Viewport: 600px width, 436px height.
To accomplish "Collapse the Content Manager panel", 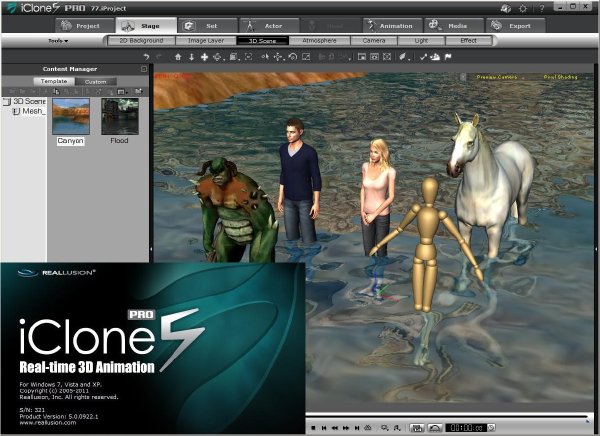I will [x=144, y=69].
